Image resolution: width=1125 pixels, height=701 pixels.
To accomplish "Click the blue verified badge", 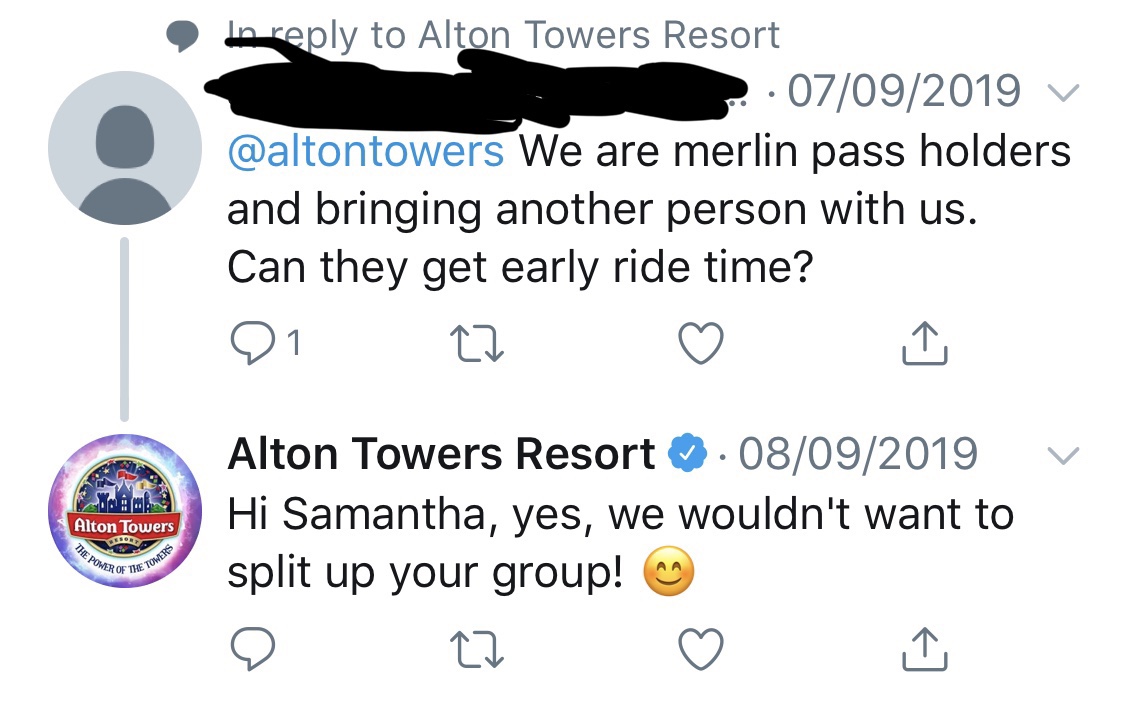I will (x=687, y=453).
